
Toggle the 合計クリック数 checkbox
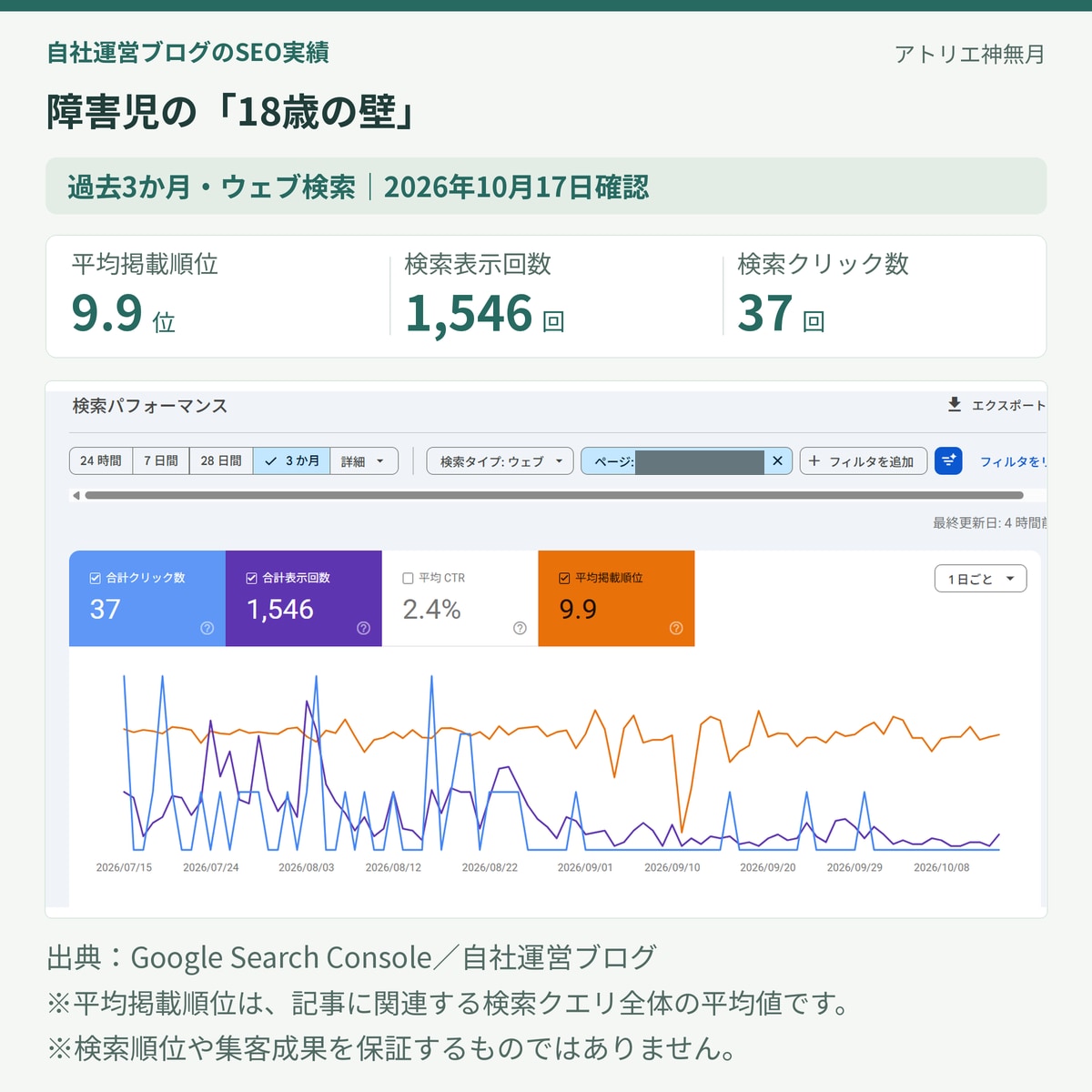pyautogui.click(x=95, y=578)
